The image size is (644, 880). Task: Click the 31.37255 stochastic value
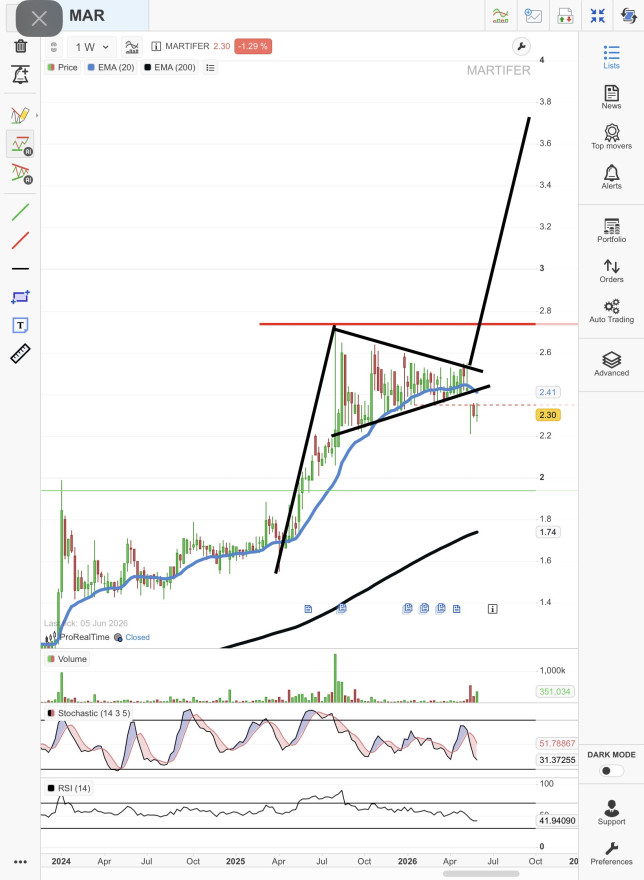click(558, 760)
